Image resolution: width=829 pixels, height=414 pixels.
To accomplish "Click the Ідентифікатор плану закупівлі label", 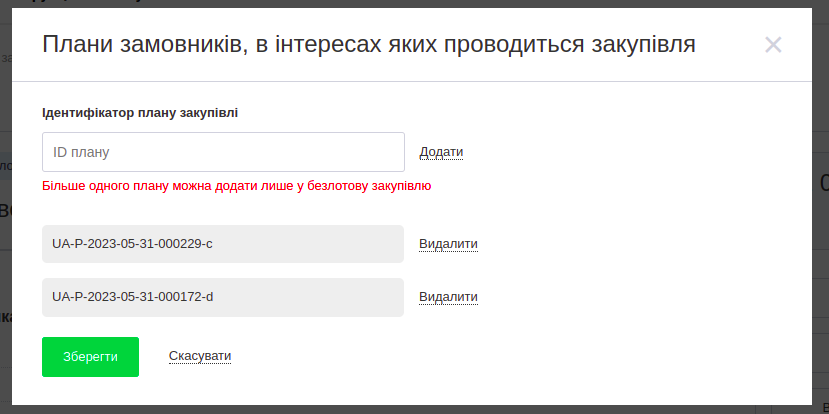I will pos(140,113).
